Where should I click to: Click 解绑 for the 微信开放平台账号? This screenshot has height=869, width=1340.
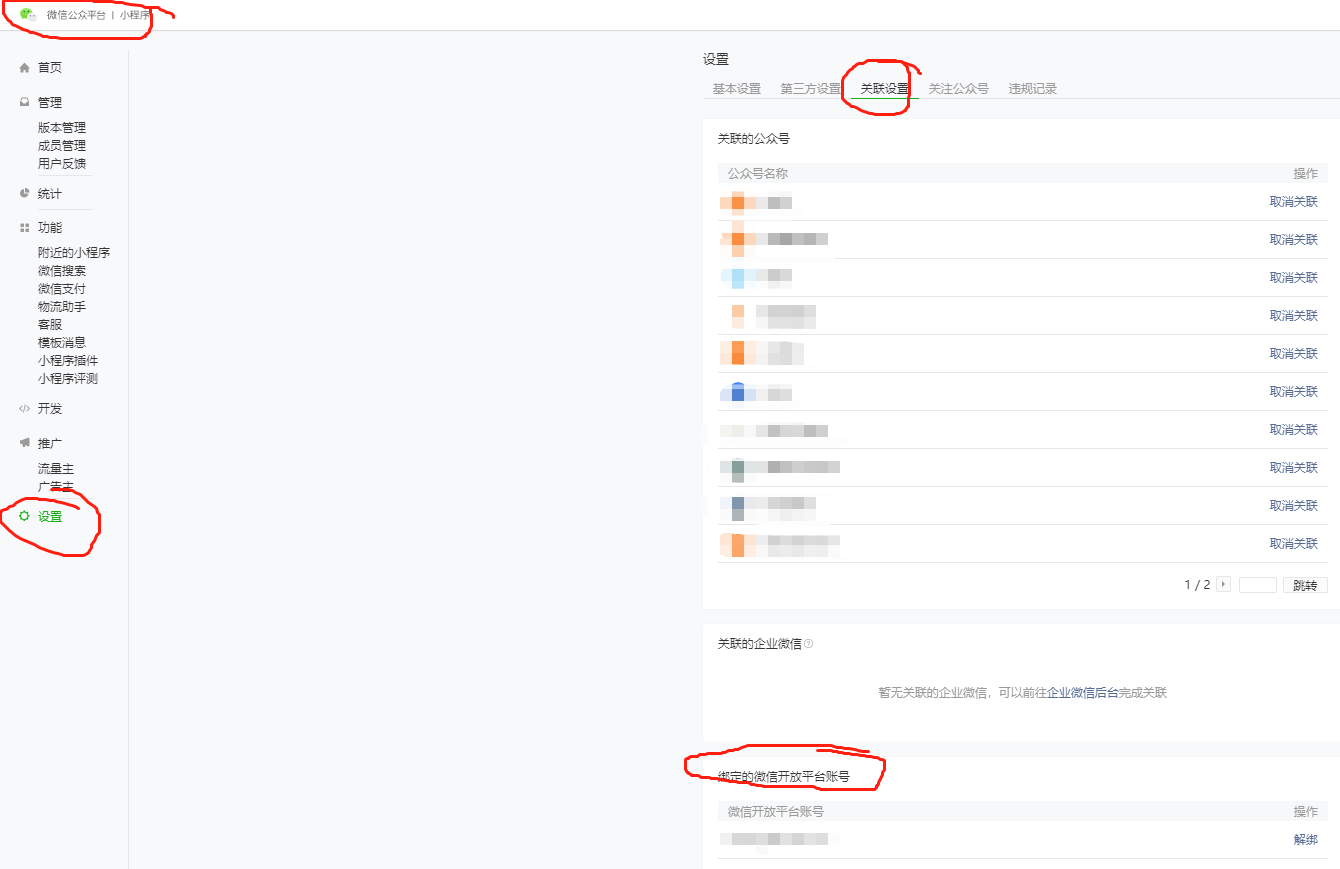(x=1306, y=840)
